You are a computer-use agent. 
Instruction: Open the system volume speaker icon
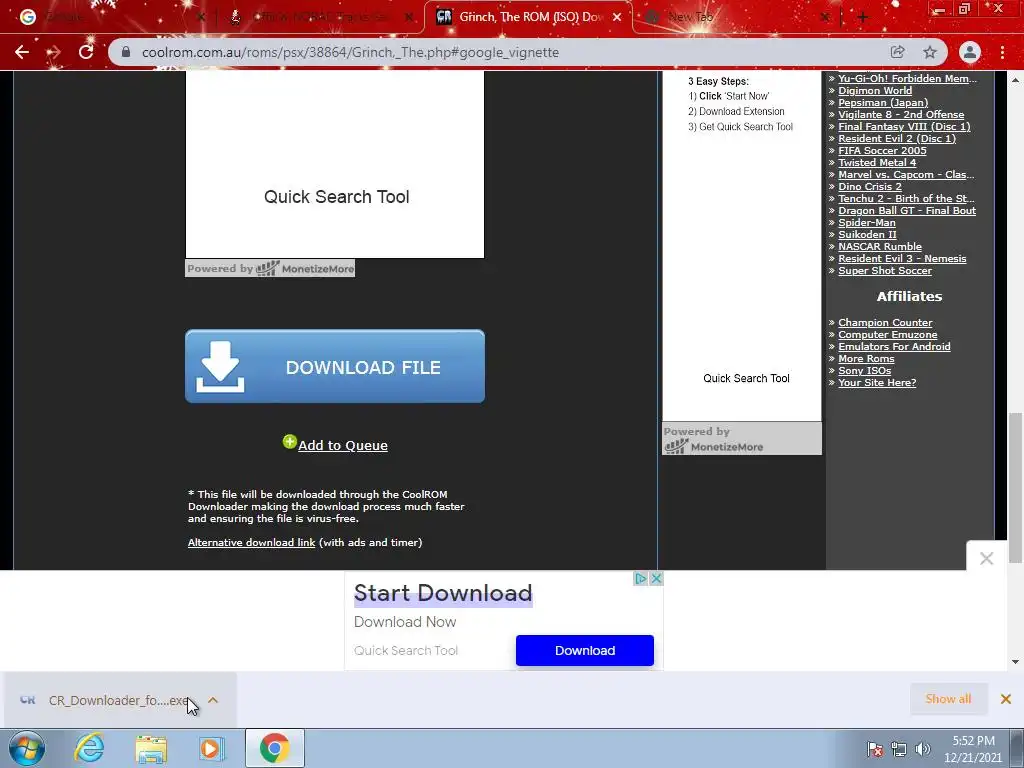[922, 749]
